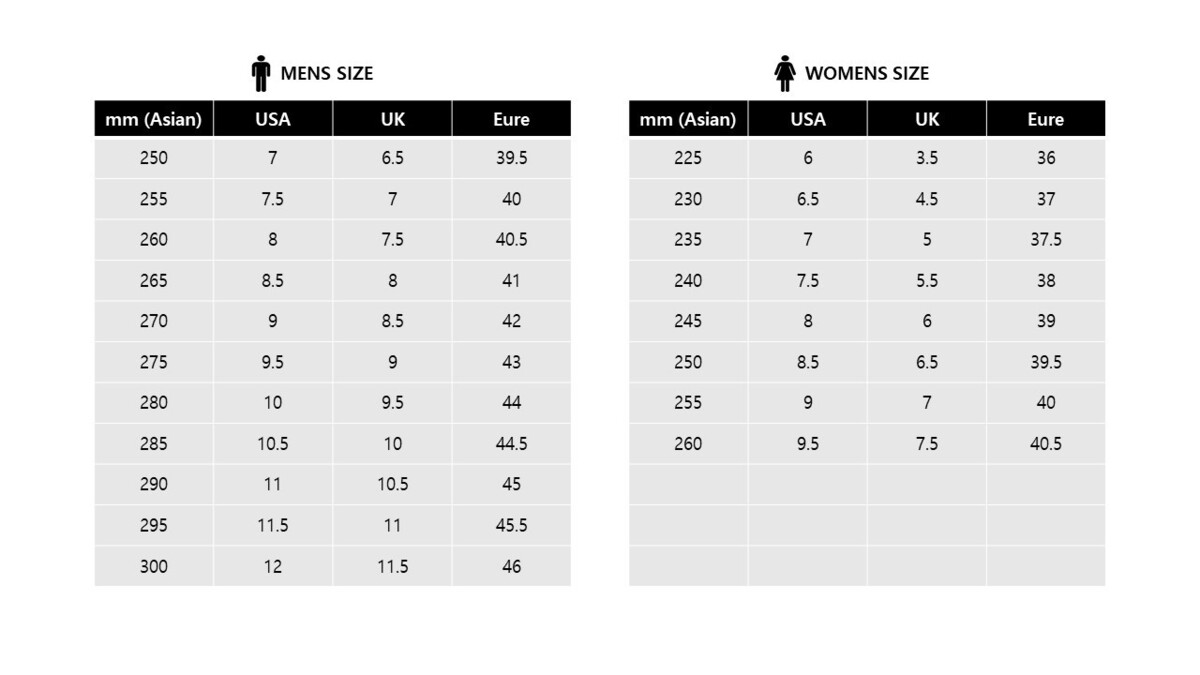
Task: Select the 225 mm cell in women's table
Action: (688, 158)
